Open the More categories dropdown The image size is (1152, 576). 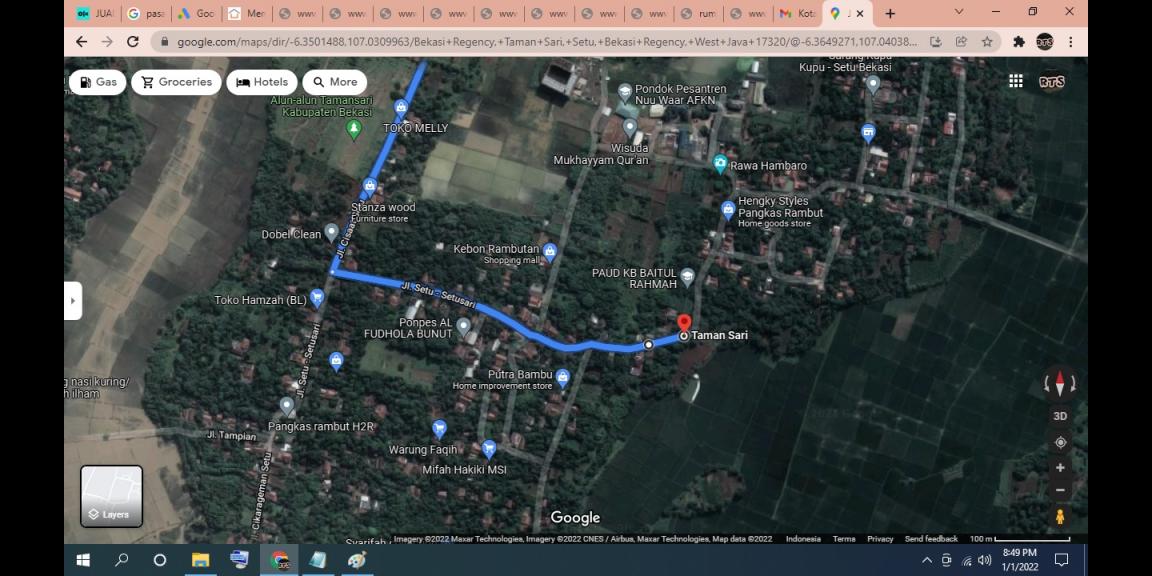coord(334,82)
